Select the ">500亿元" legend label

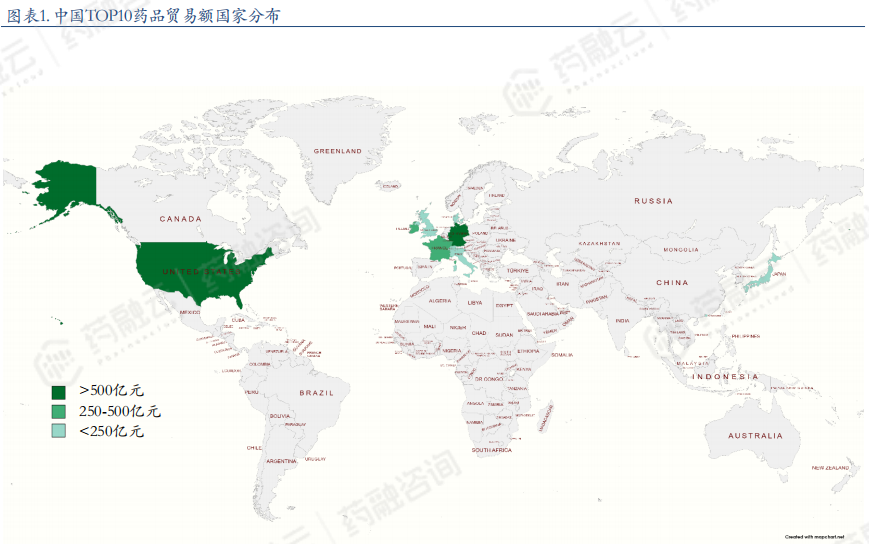tap(111, 391)
